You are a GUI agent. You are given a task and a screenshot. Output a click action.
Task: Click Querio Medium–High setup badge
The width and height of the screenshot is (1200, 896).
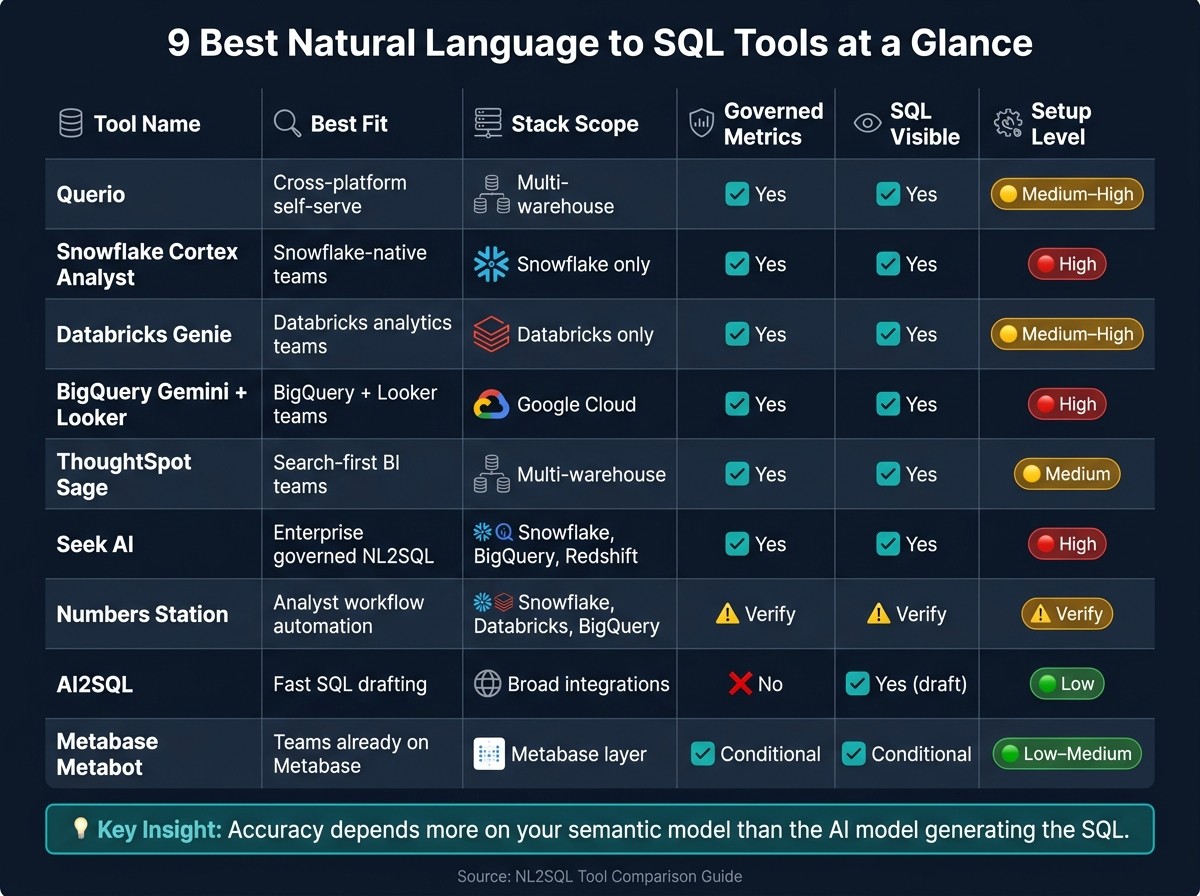point(1067,195)
